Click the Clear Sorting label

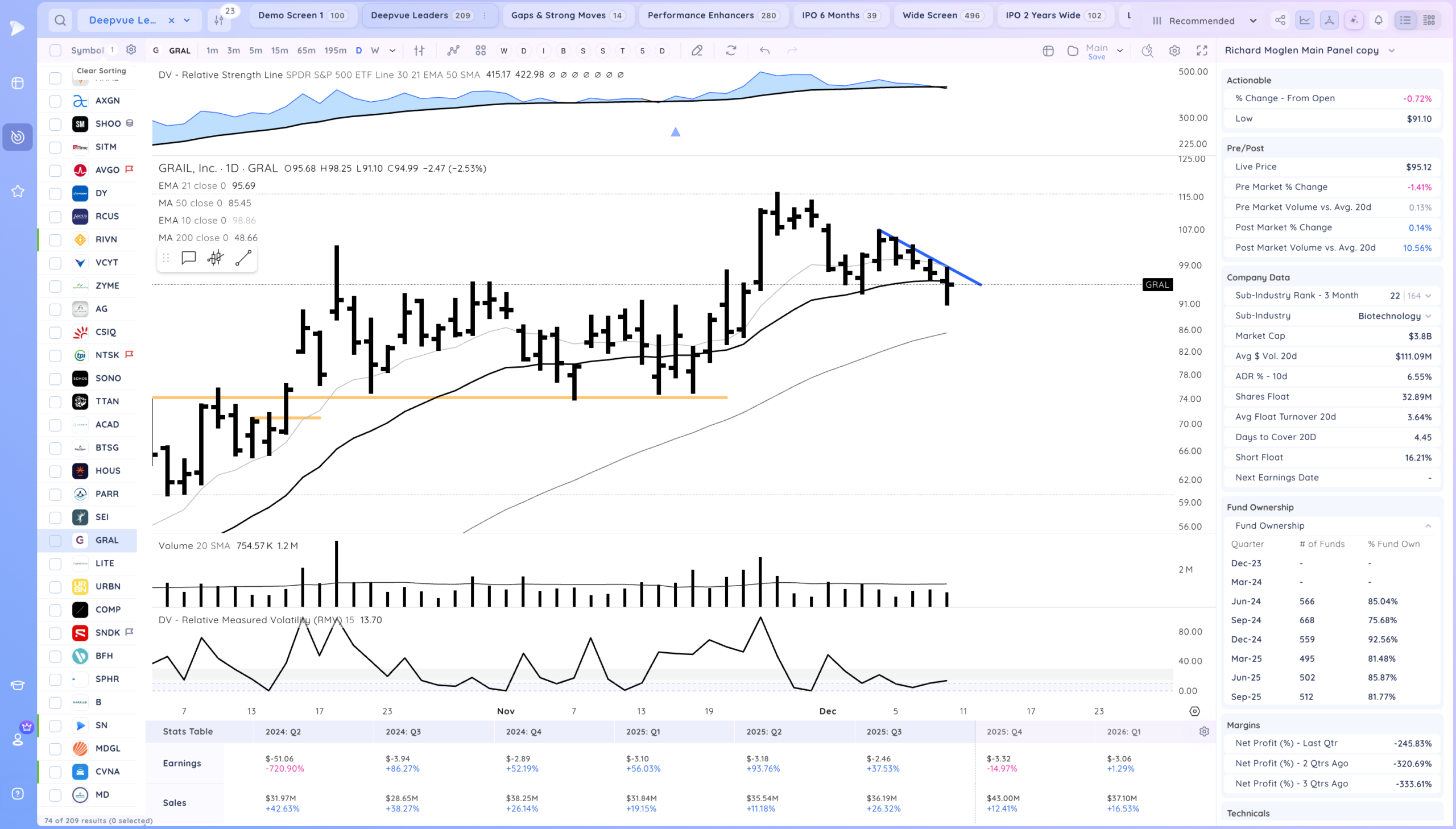pos(101,71)
